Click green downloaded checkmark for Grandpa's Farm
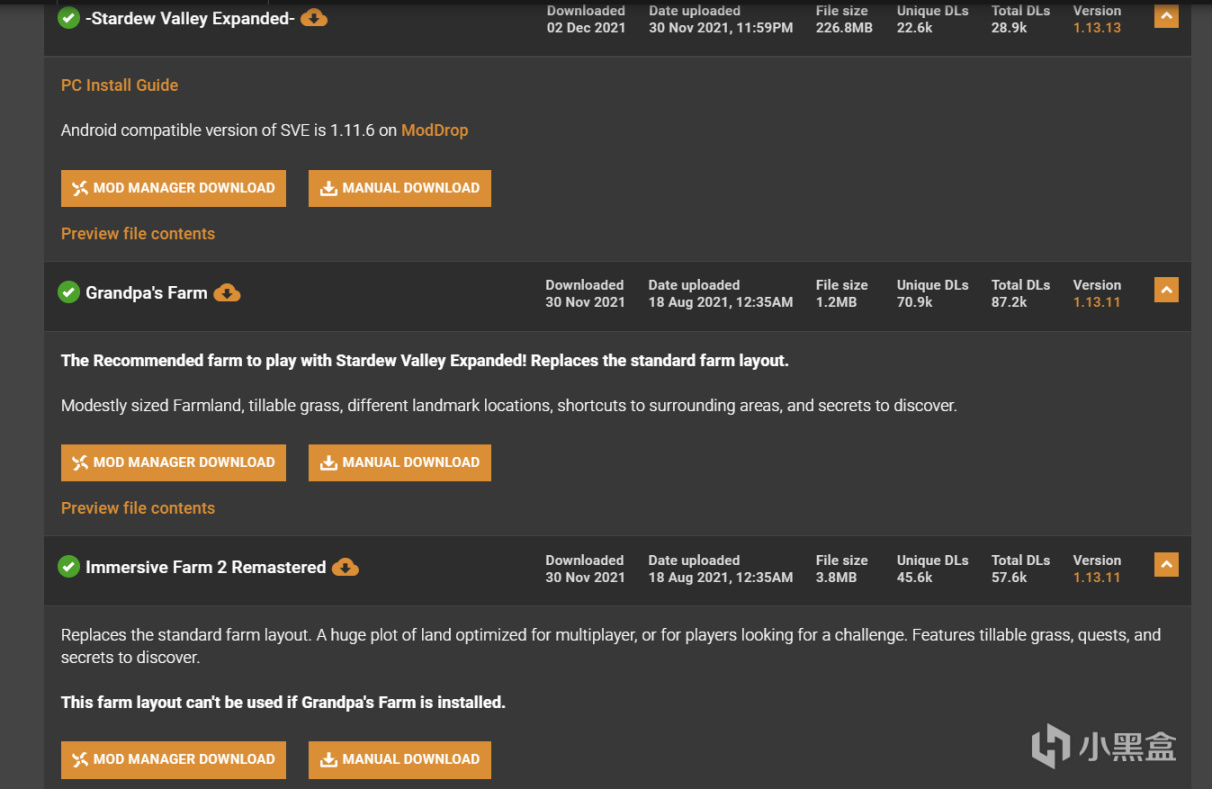The image size is (1212, 789). coord(69,292)
